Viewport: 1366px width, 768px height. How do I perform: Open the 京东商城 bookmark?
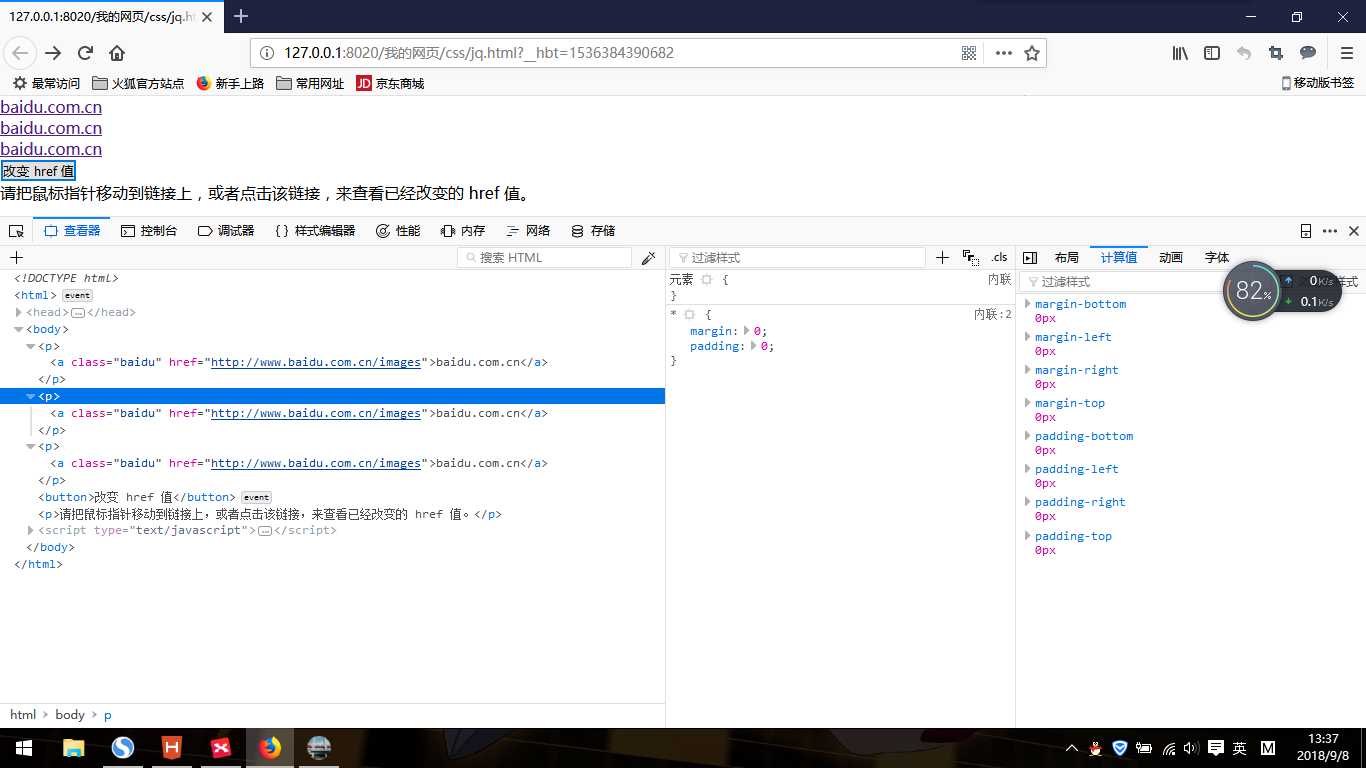(x=391, y=84)
